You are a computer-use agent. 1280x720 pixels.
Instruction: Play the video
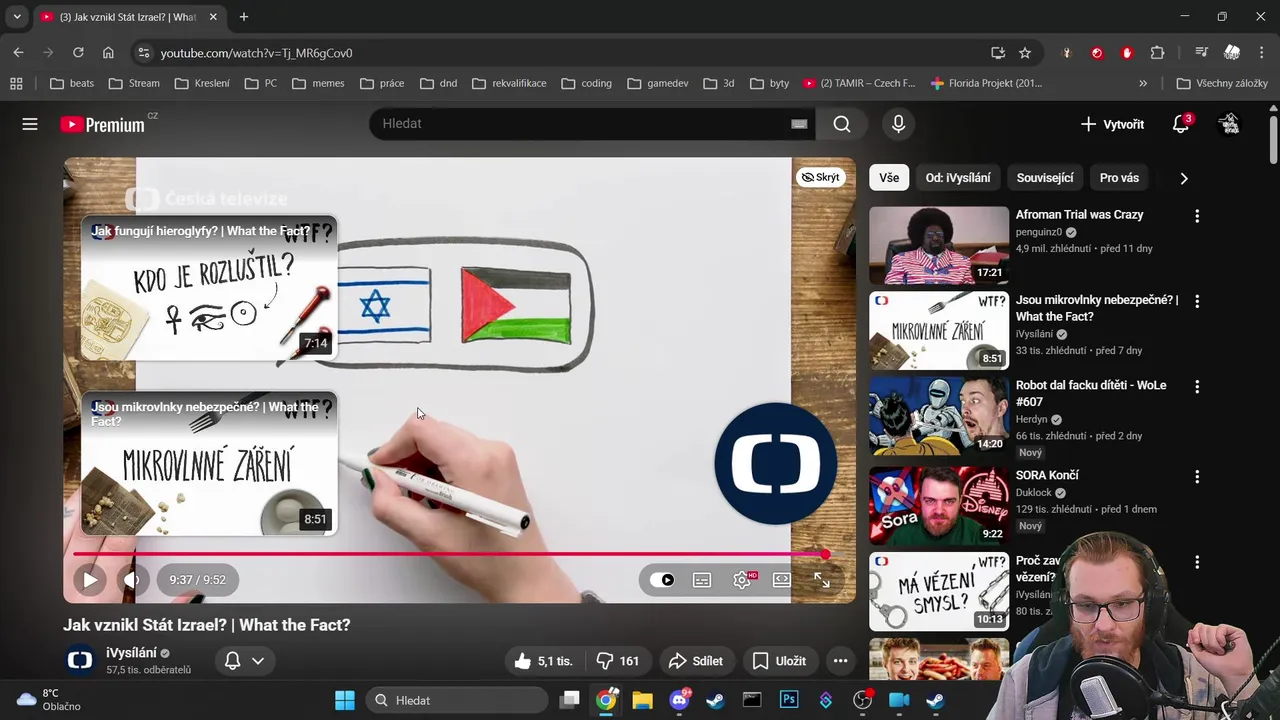coord(90,580)
